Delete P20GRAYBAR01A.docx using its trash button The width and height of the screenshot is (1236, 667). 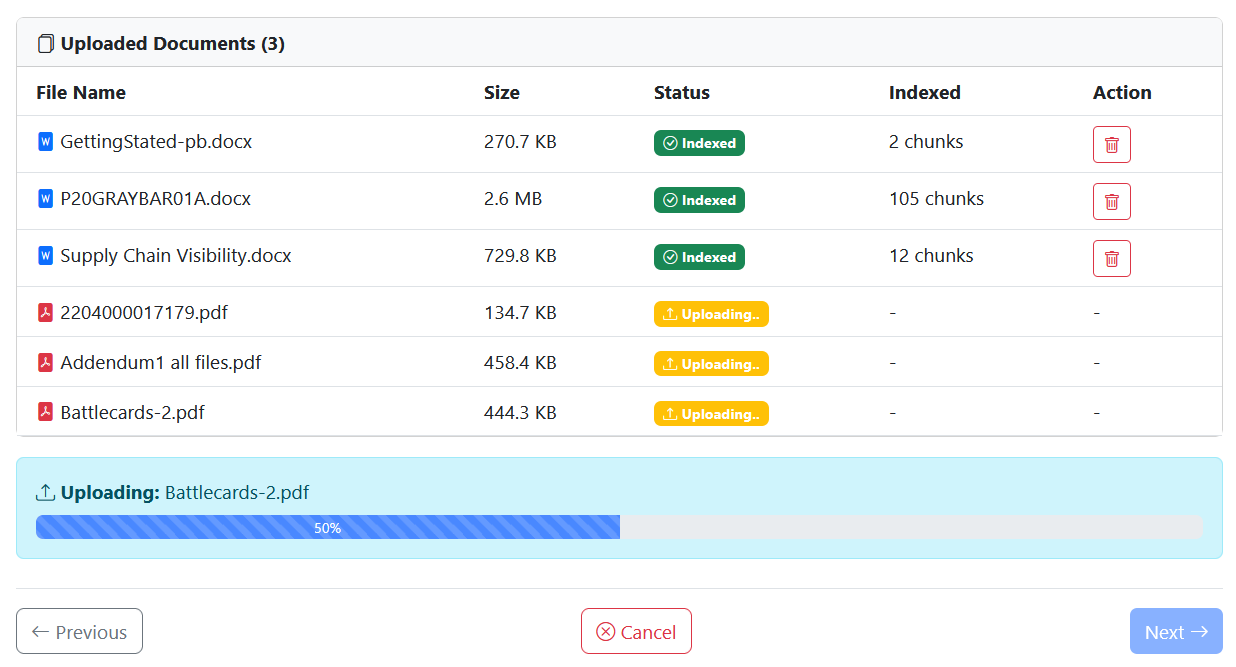1111,201
